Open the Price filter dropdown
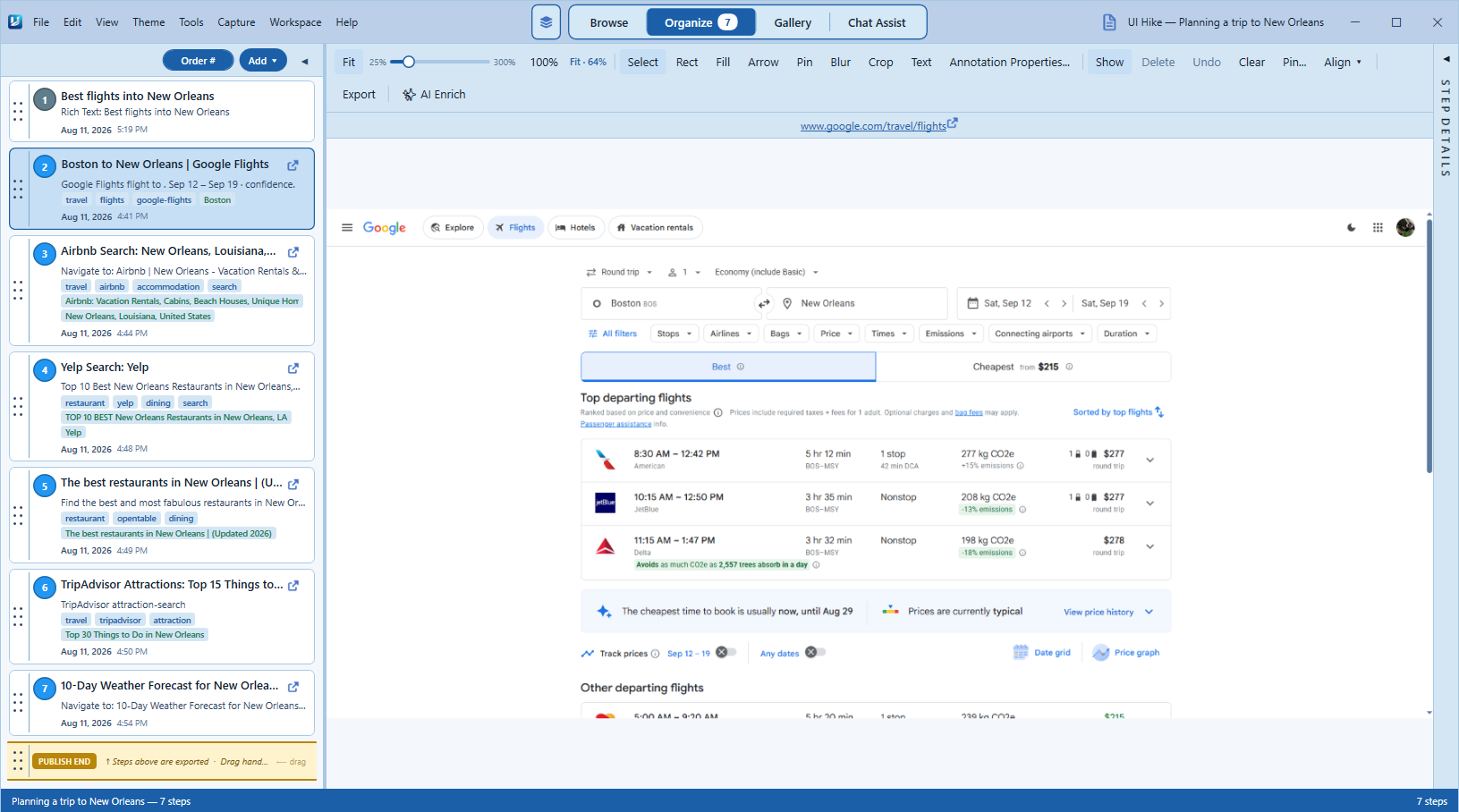1459x812 pixels. pyautogui.click(x=838, y=334)
